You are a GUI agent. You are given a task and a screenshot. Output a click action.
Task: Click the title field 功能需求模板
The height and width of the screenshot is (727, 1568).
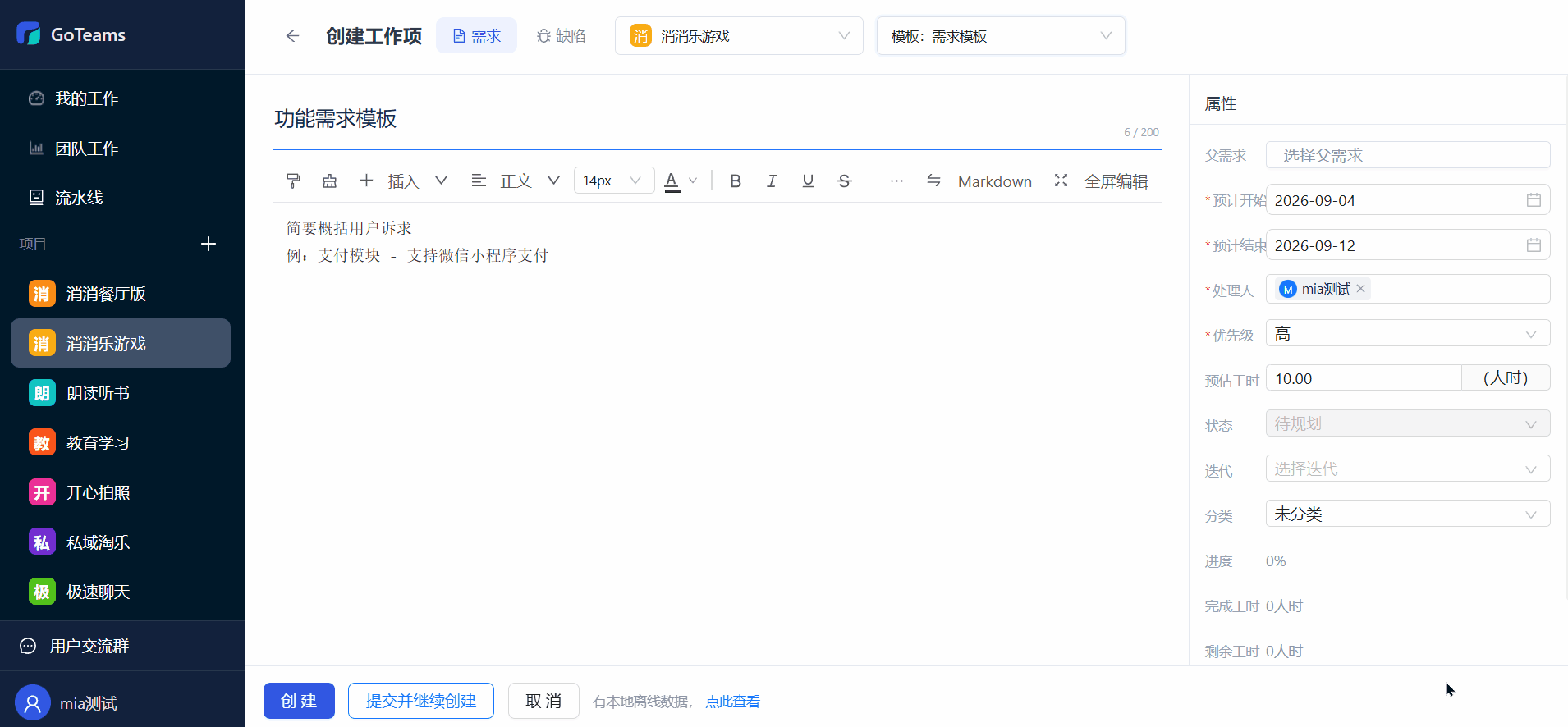tap(716, 119)
